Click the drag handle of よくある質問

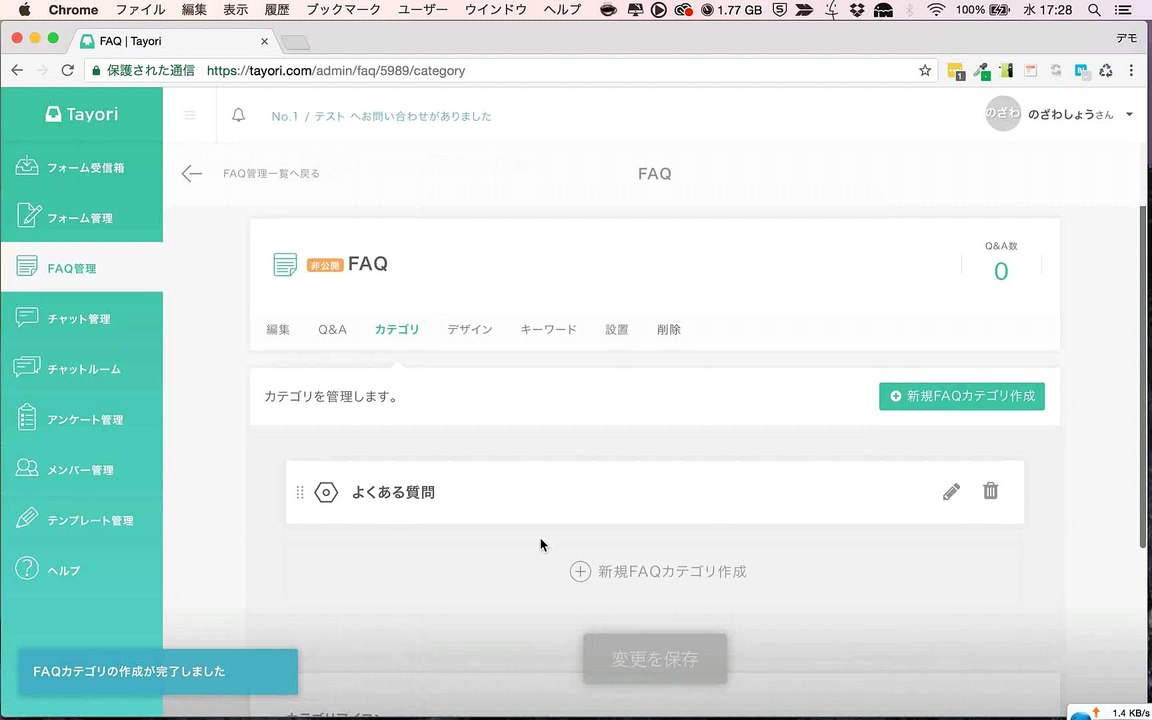click(300, 492)
